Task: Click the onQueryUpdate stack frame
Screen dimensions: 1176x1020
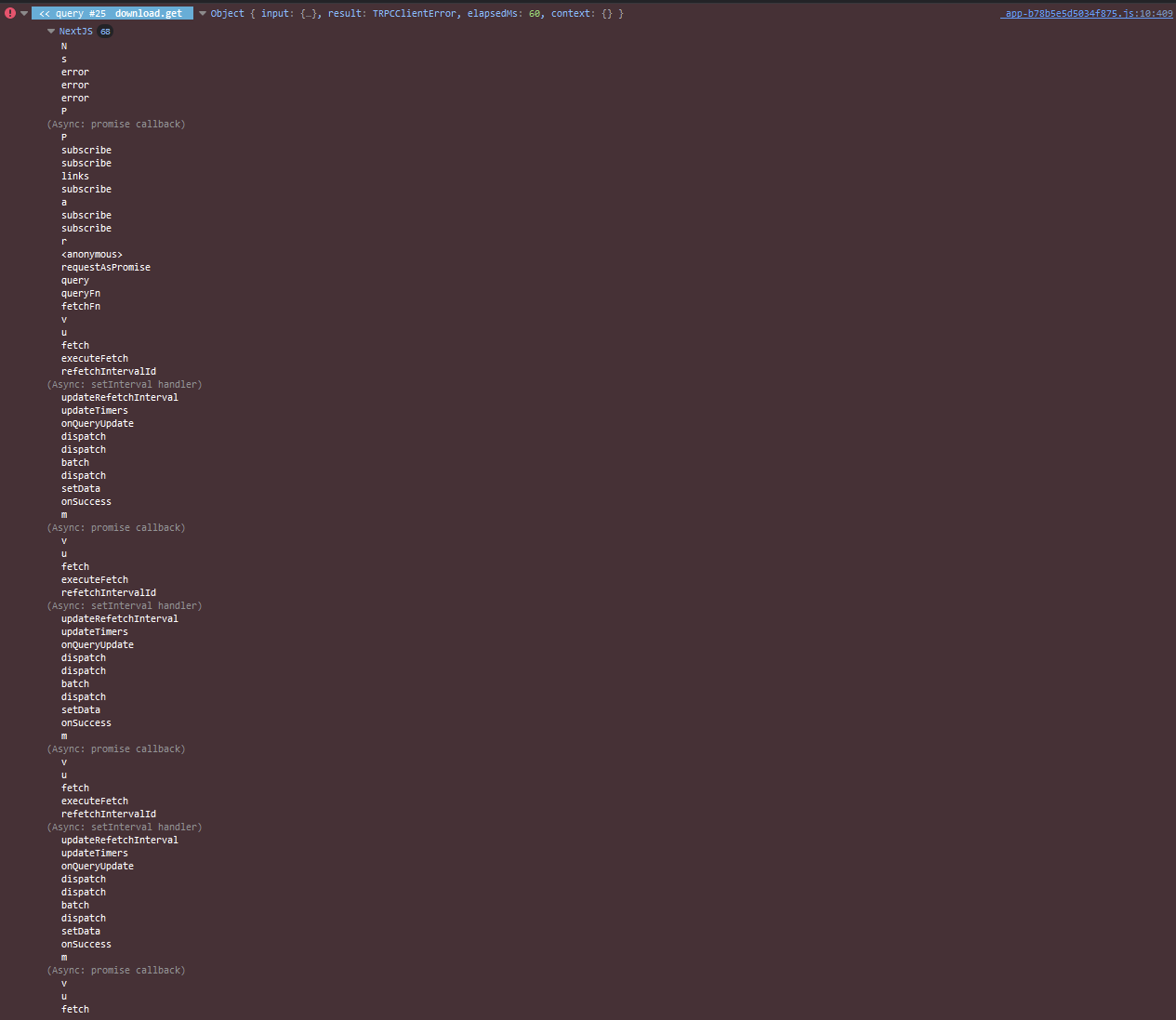Action: pos(98,423)
